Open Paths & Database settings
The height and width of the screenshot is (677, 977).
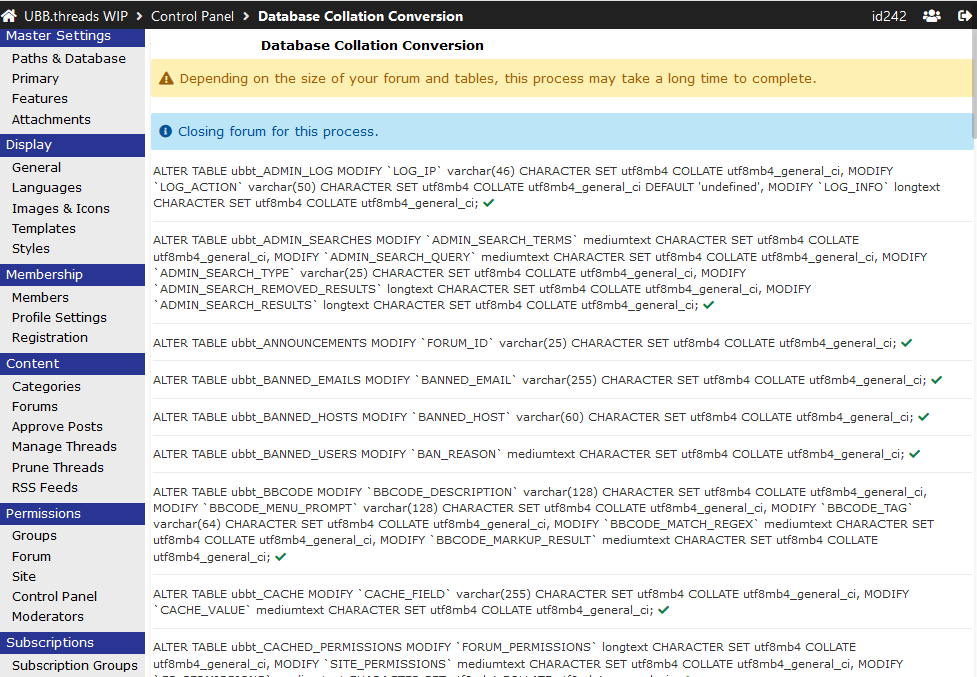point(69,59)
